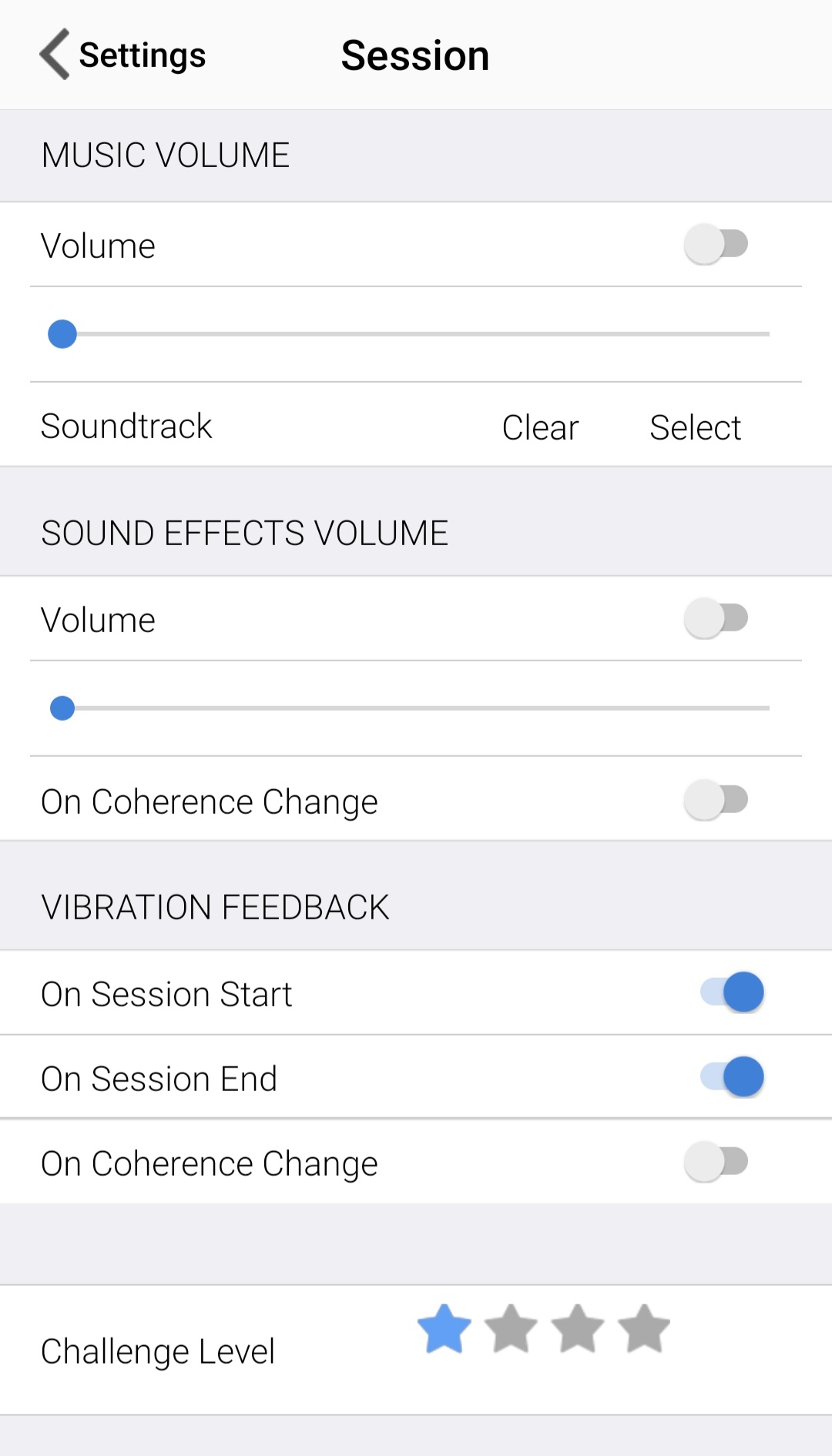This screenshot has width=832, height=1456.
Task: Tap the Challenge Level label
Action: coord(158,1351)
